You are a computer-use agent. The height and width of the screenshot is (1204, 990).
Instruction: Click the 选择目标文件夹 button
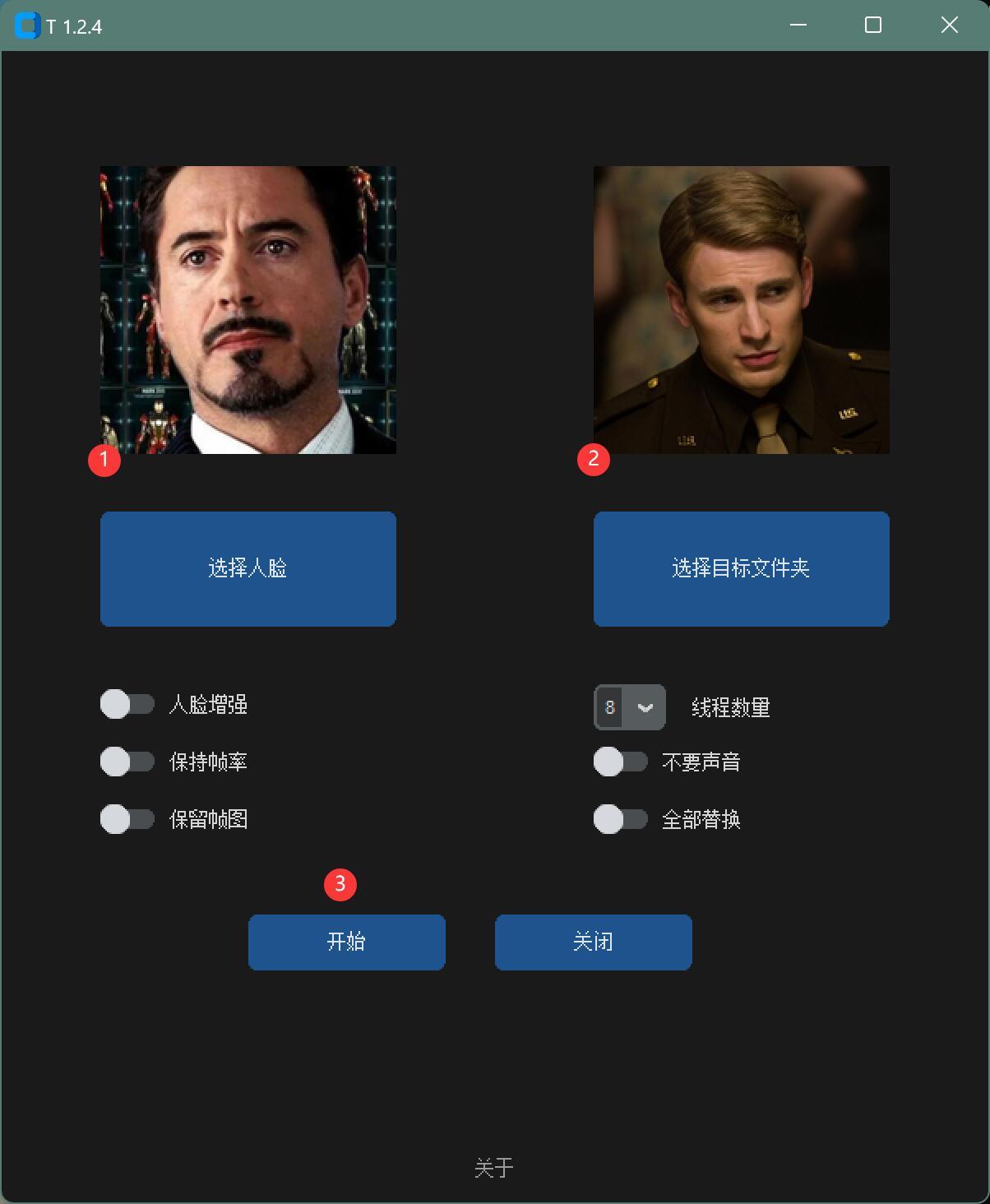(742, 569)
